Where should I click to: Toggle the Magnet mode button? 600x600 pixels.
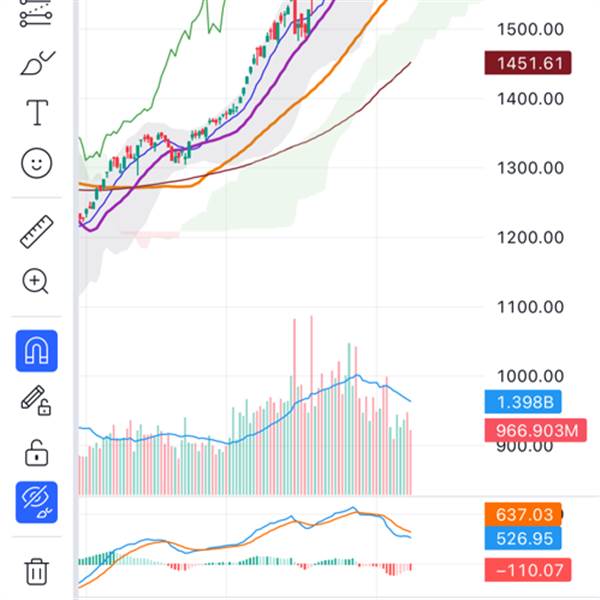pyautogui.click(x=37, y=351)
